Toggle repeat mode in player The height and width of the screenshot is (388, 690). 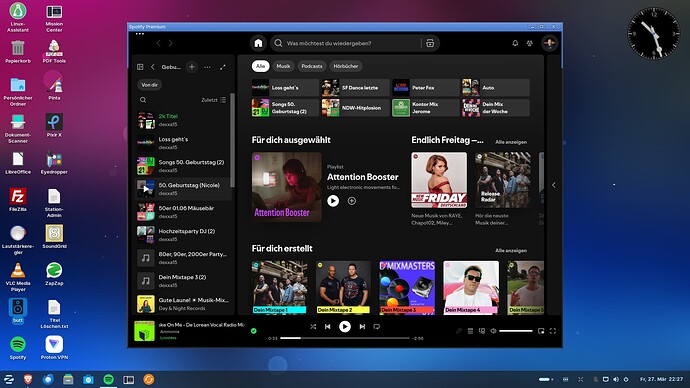(x=377, y=326)
